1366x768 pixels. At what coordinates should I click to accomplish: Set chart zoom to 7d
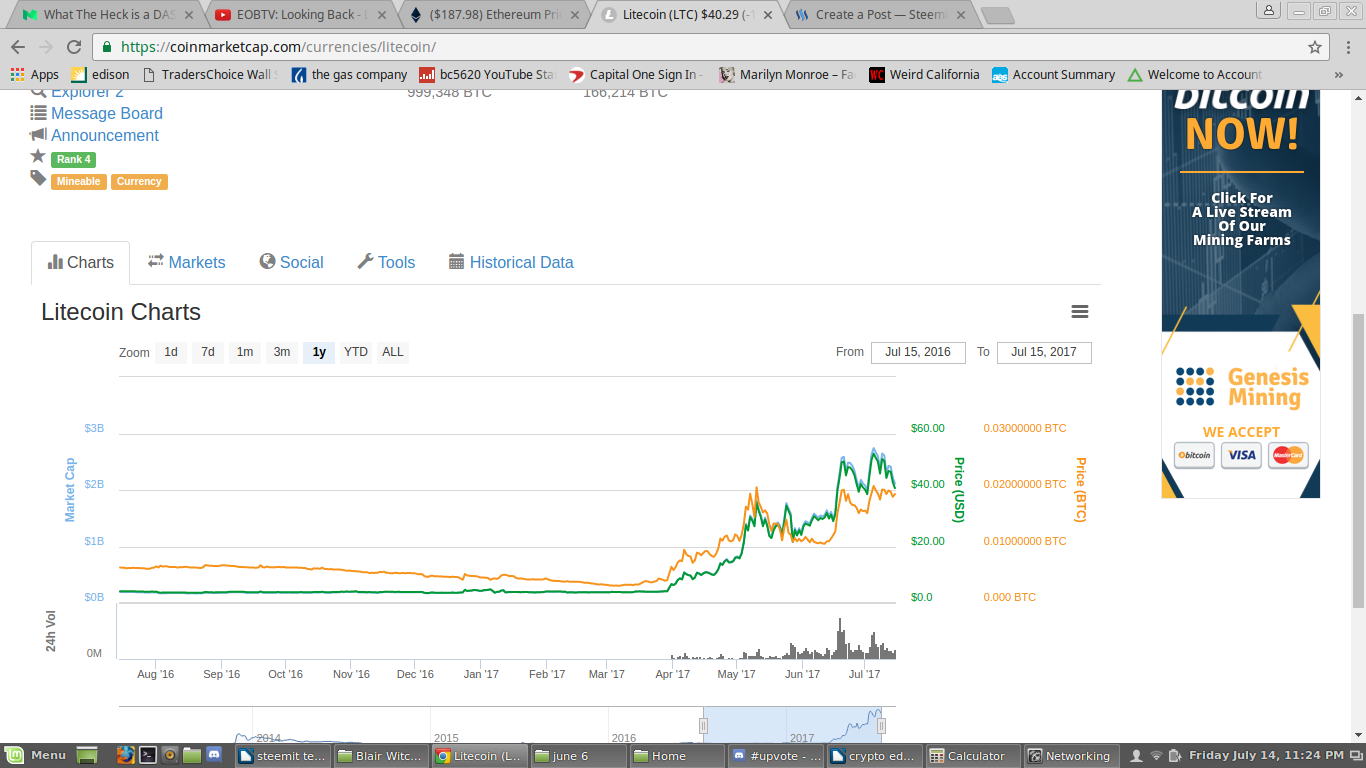coord(208,352)
